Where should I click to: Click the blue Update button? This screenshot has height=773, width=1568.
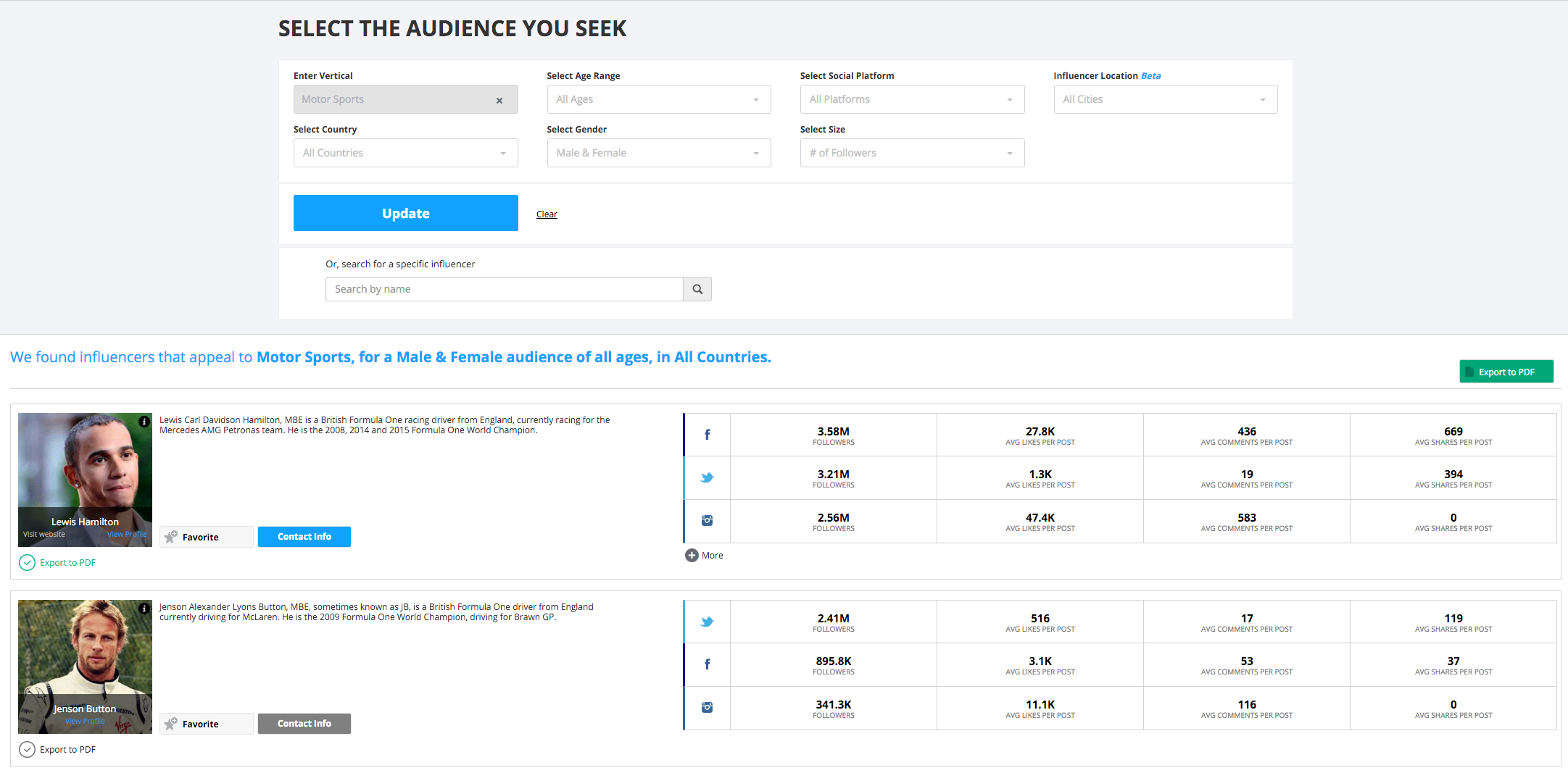point(405,213)
